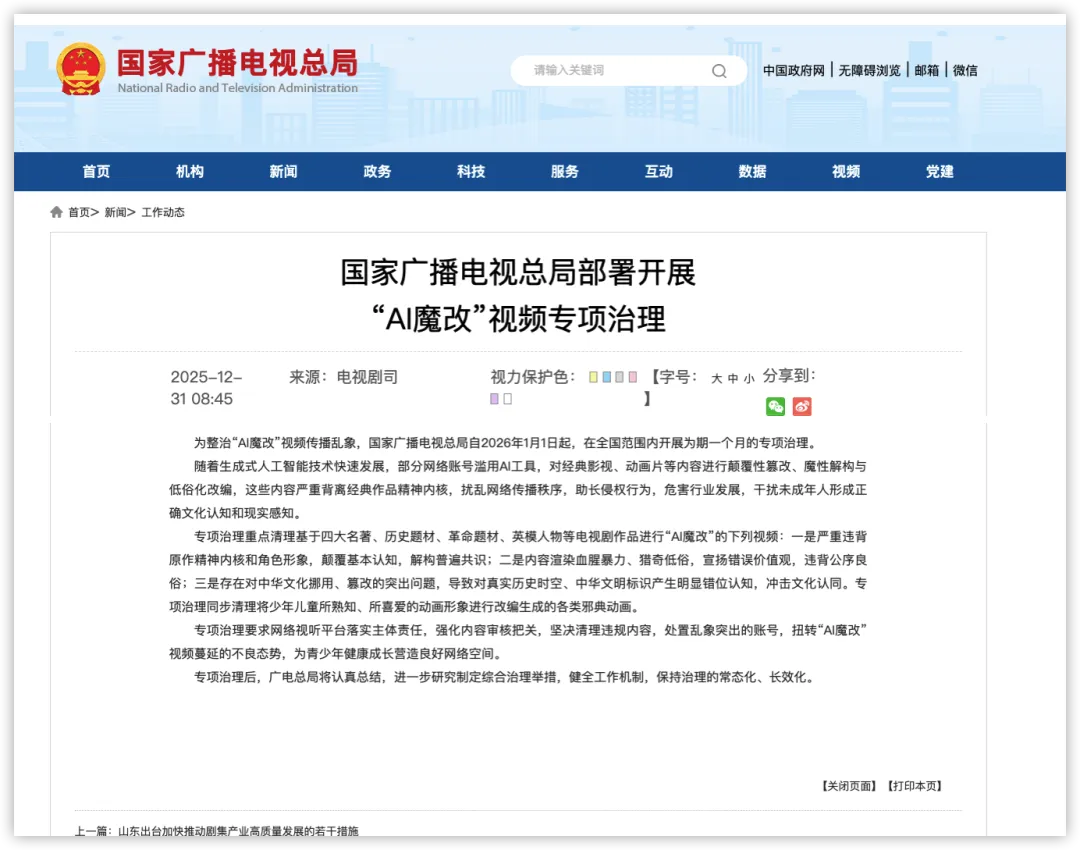Open 视频 navigation menu
The height and width of the screenshot is (850, 1080).
tap(846, 172)
